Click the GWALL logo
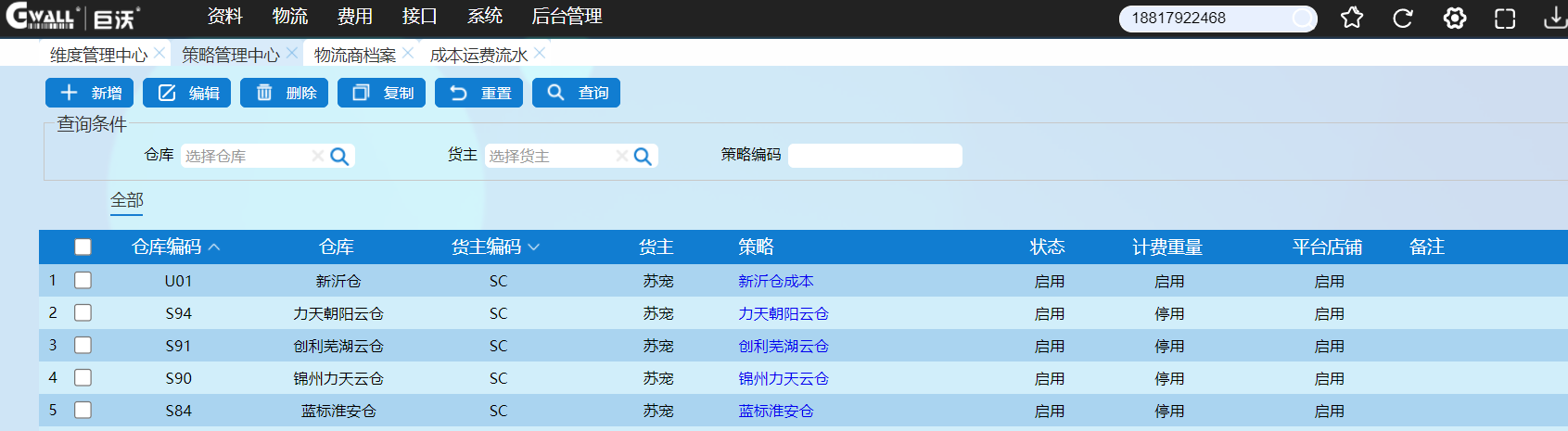The image size is (1568, 431). click(x=72, y=18)
